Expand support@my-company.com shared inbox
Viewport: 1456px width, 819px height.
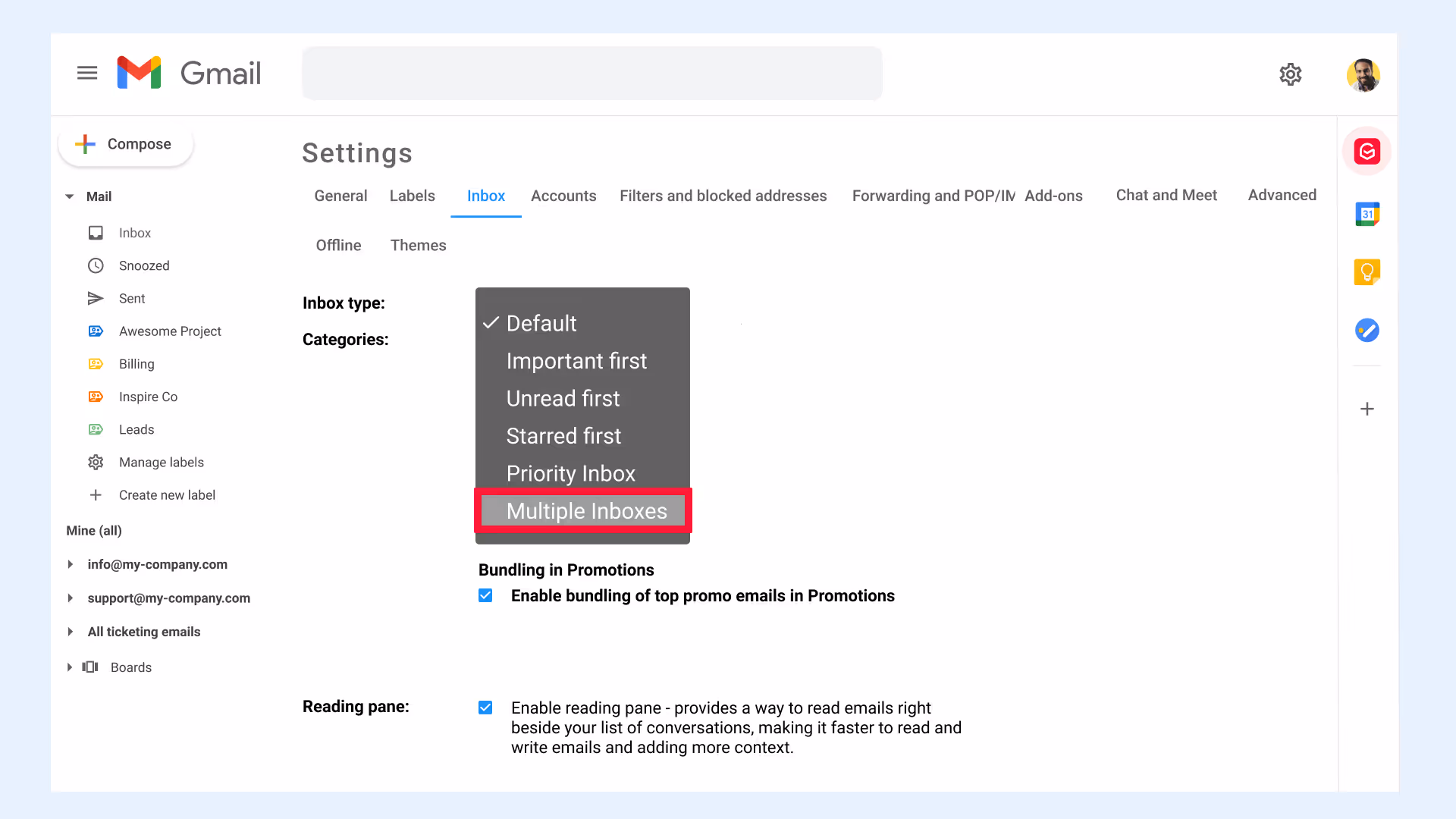coord(71,598)
